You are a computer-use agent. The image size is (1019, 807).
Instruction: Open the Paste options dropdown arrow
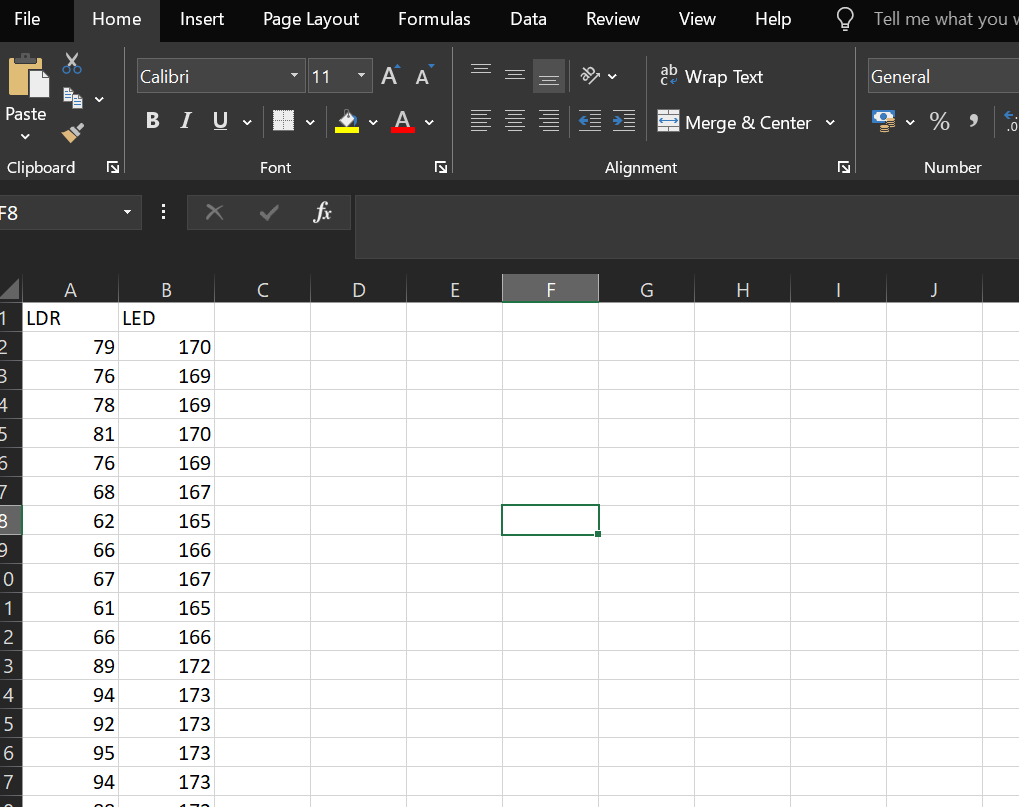25,136
